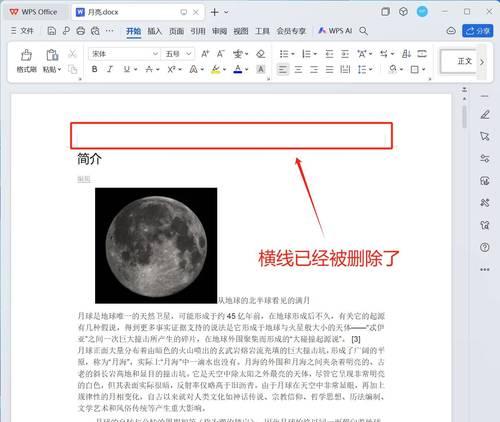Open shading fill color dropdown
500x422 pixels.
click(x=401, y=70)
